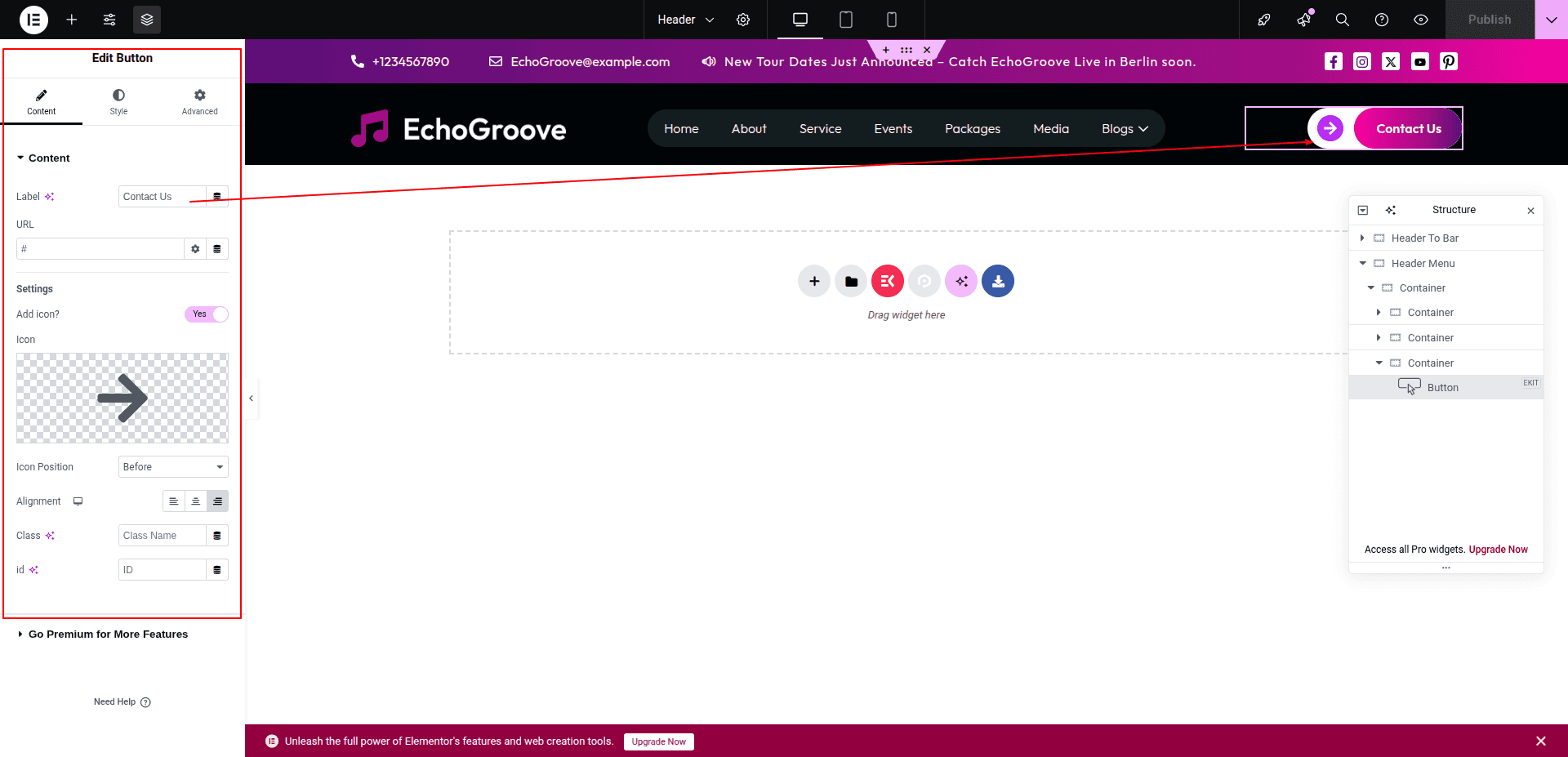Open the folder template library icon
The image size is (1568, 757).
click(851, 282)
